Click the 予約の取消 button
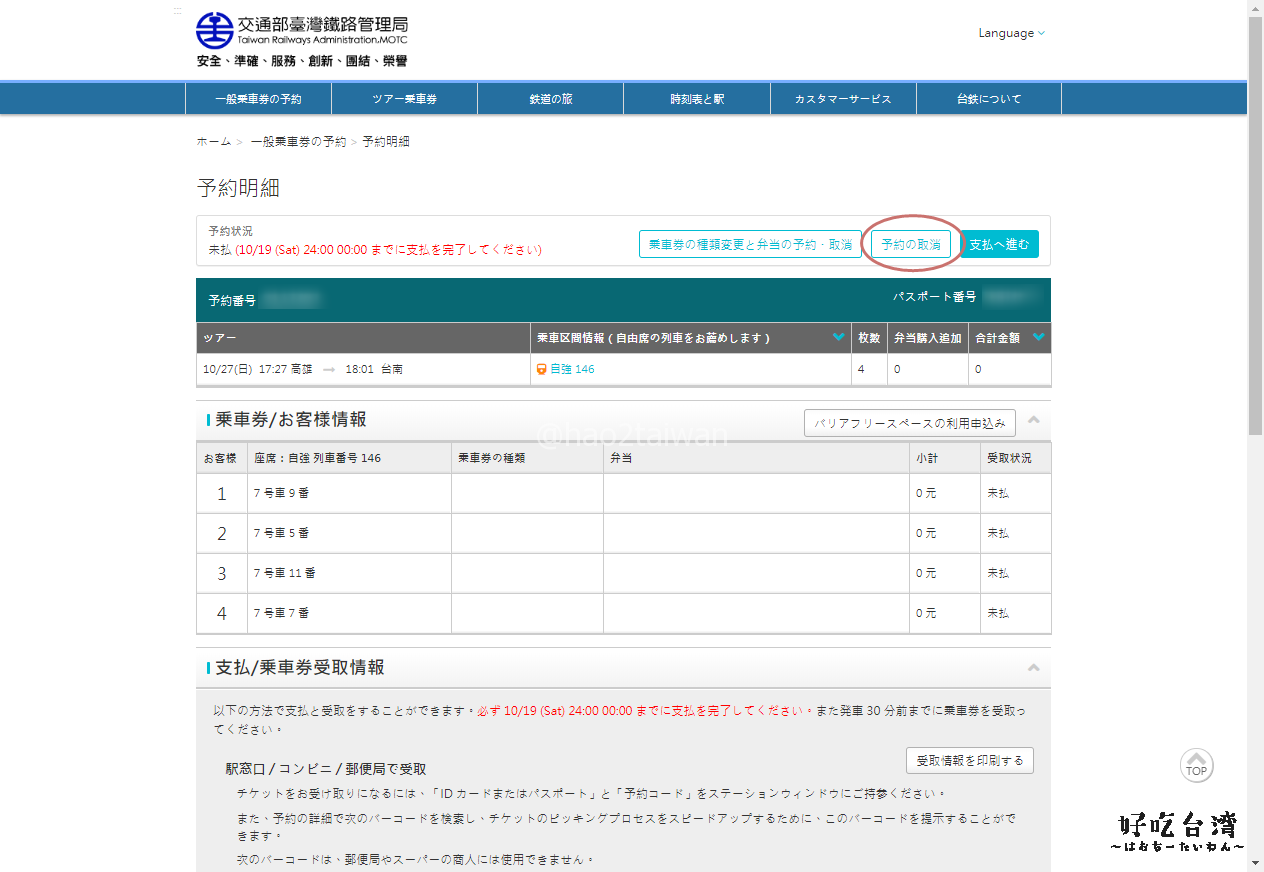The height and width of the screenshot is (872, 1264). tap(910, 245)
